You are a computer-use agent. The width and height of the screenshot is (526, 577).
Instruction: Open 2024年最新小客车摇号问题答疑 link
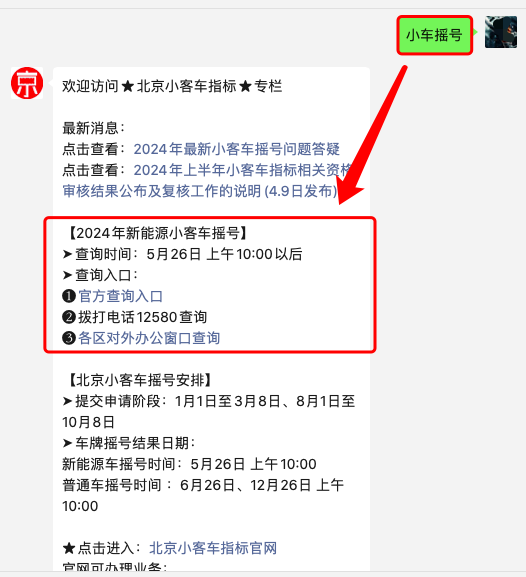[x=236, y=149]
